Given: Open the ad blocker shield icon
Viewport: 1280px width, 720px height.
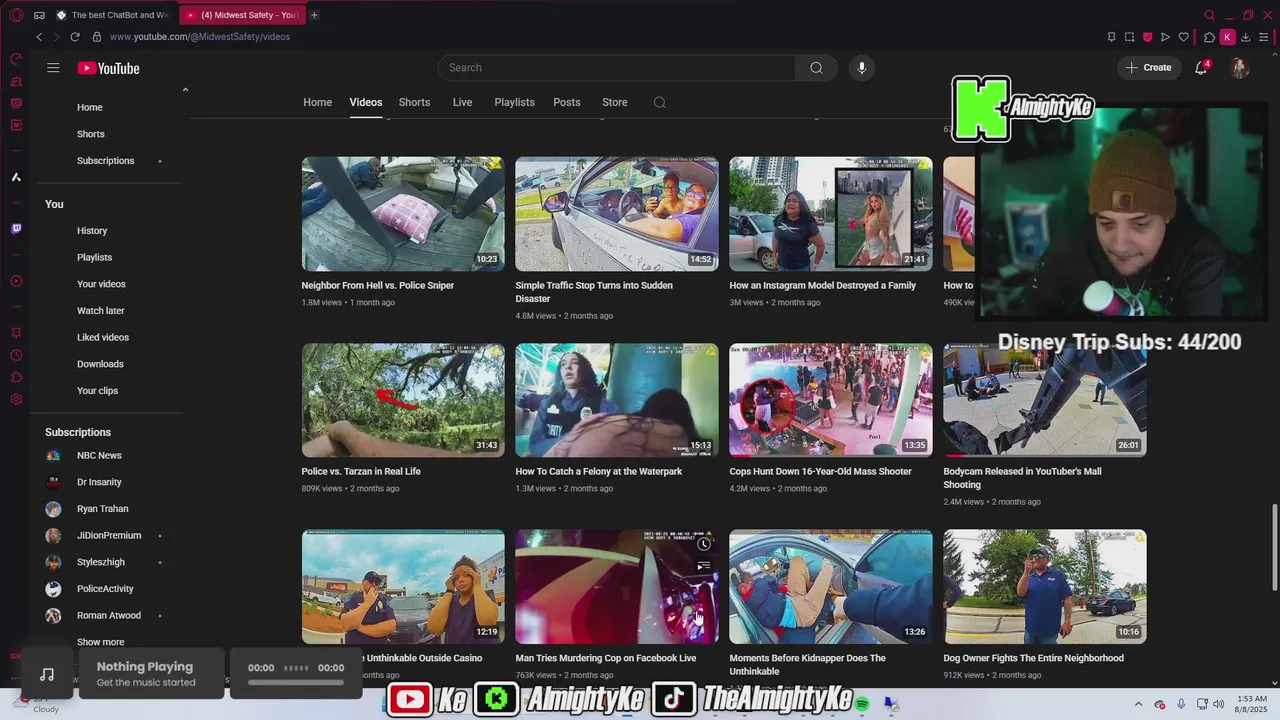Looking at the screenshot, I should click(1147, 37).
